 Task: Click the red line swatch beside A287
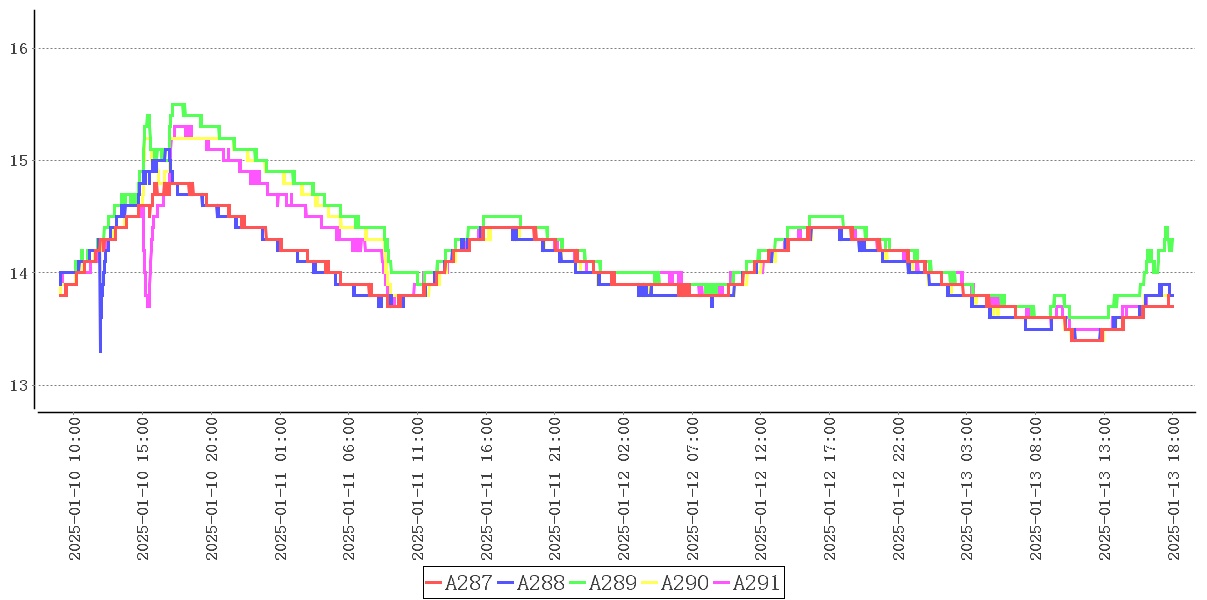pos(434,583)
